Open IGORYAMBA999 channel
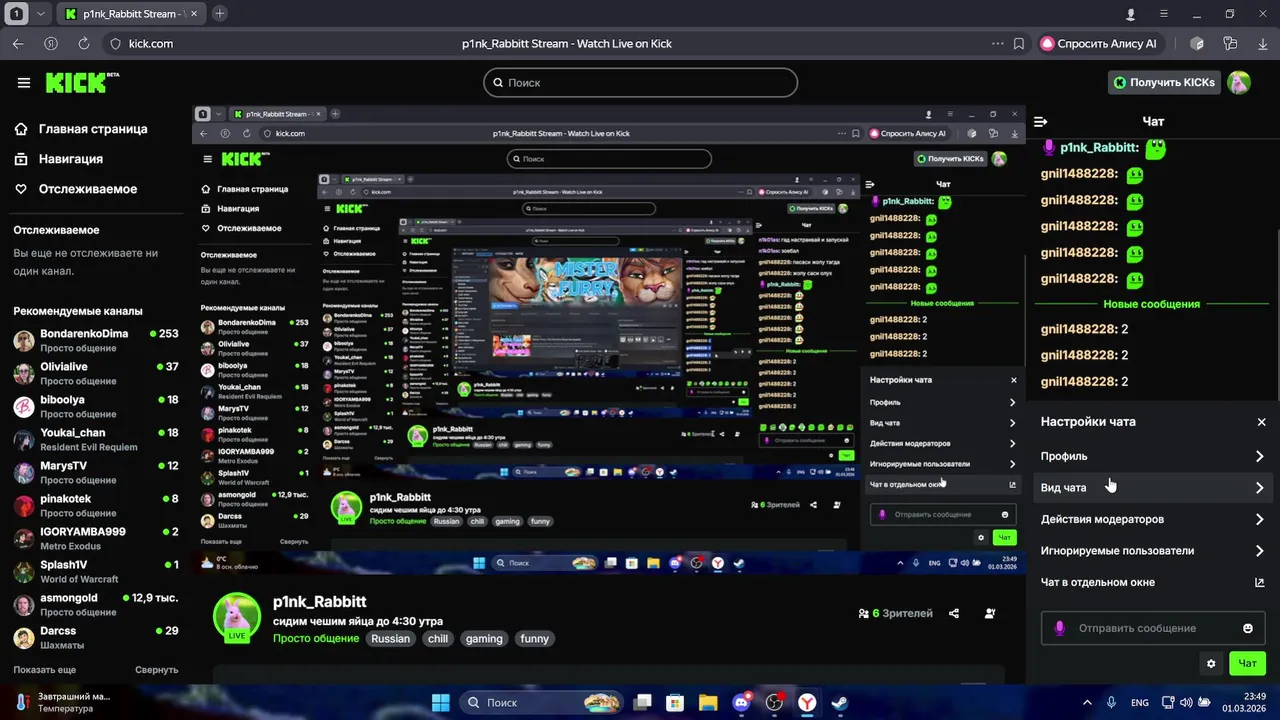This screenshot has height=720, width=1280. (x=96, y=539)
